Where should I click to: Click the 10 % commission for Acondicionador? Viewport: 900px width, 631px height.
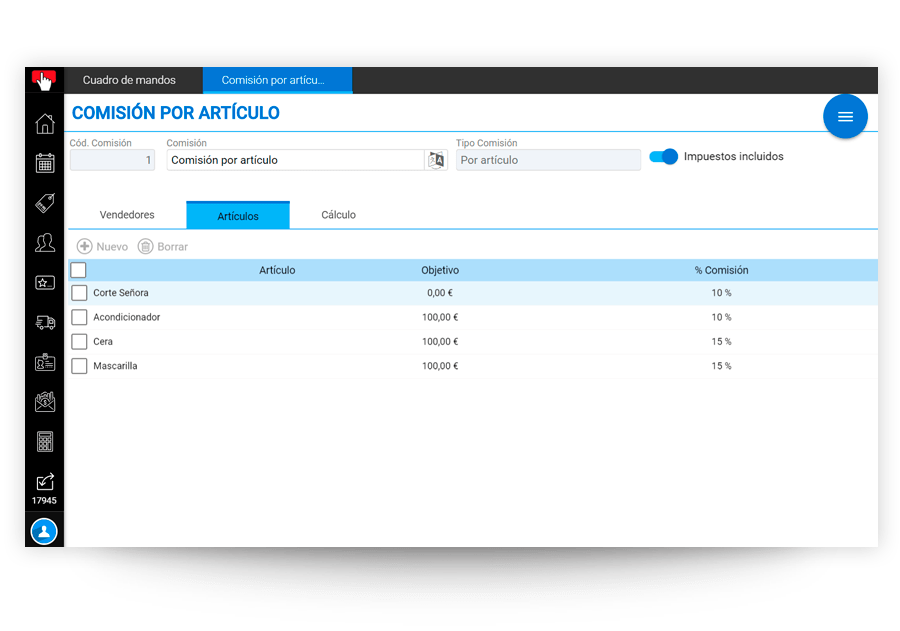pos(721,317)
